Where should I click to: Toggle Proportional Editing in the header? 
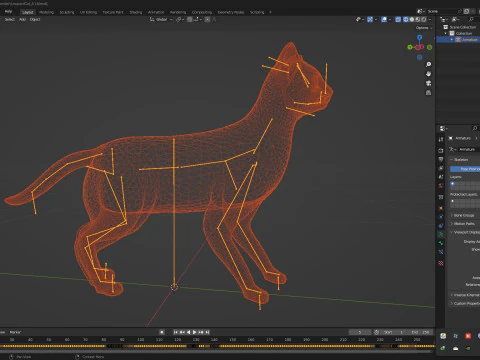pyautogui.click(x=207, y=19)
